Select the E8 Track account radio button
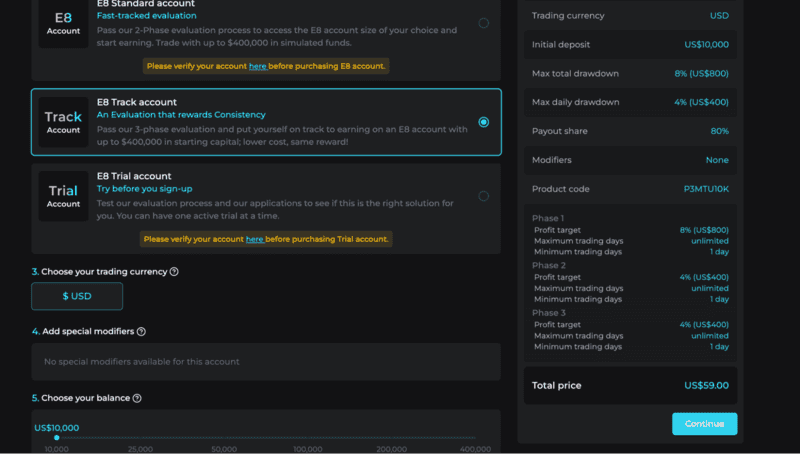 click(483, 122)
